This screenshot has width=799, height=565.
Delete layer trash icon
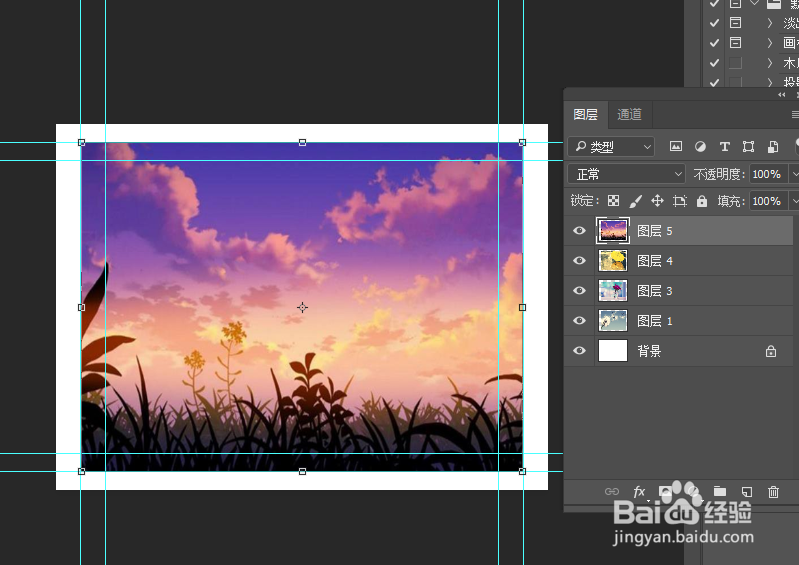pyautogui.click(x=774, y=492)
